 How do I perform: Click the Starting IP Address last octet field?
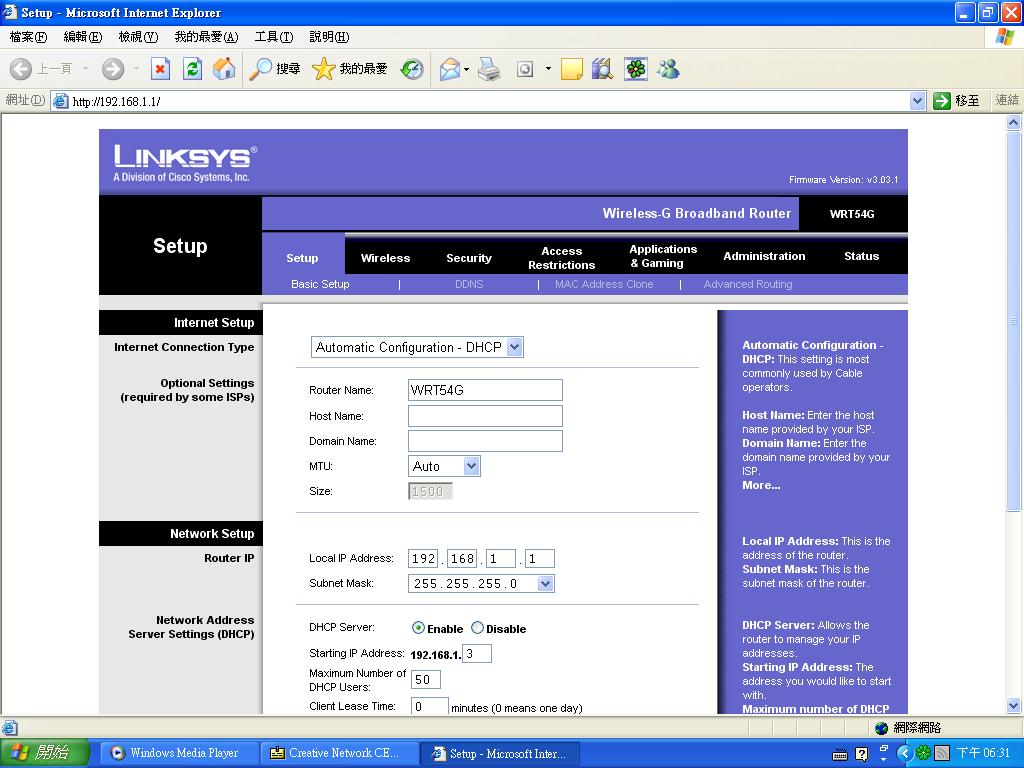tap(477, 654)
